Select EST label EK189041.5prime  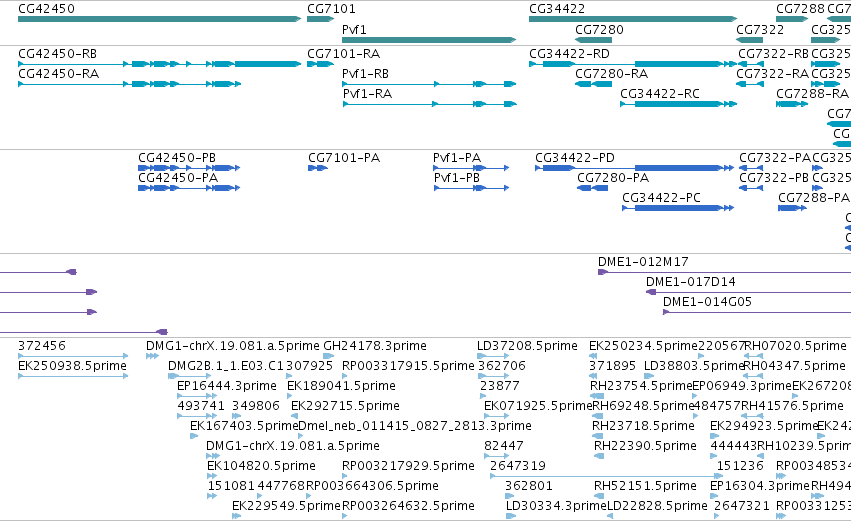[341, 386]
